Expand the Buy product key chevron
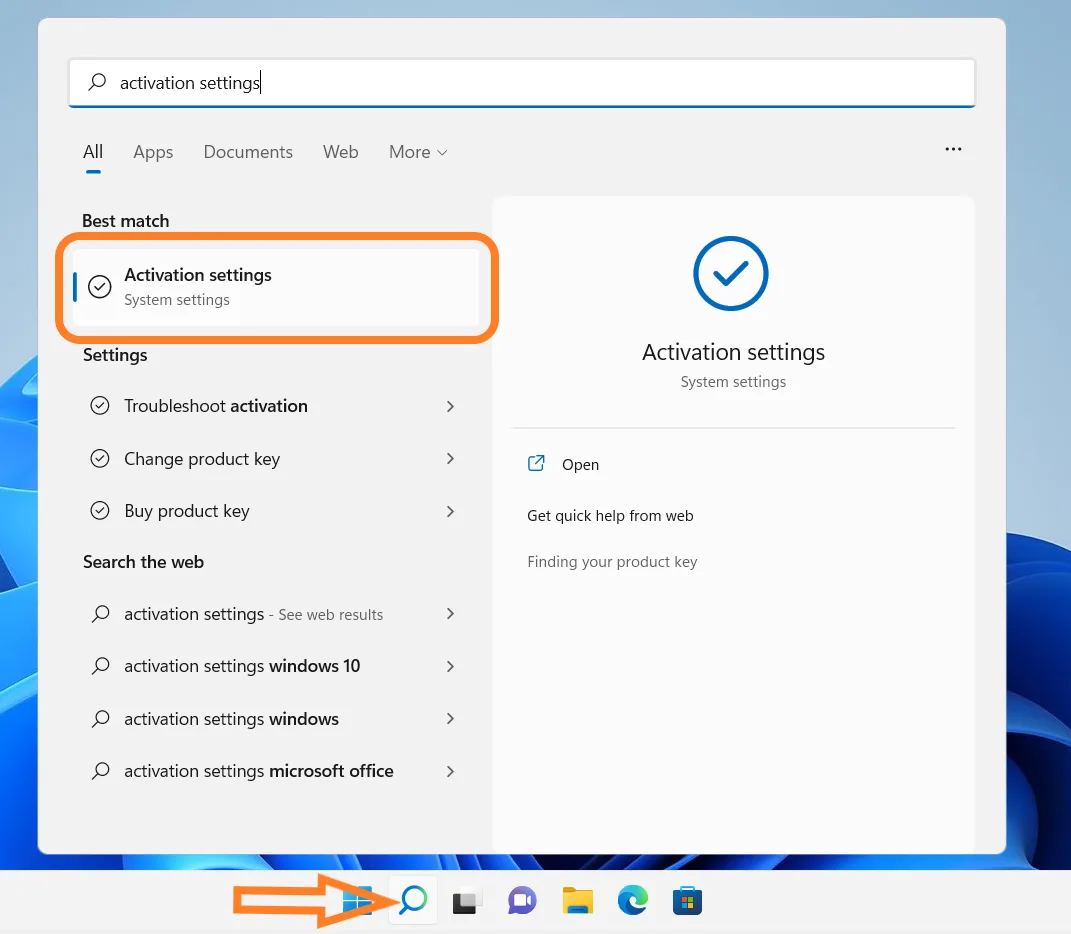 click(450, 511)
